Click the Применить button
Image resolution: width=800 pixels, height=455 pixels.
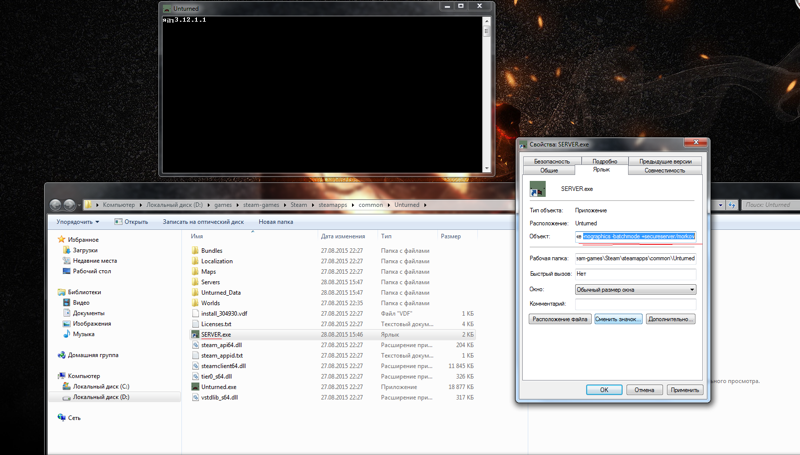tap(685, 390)
